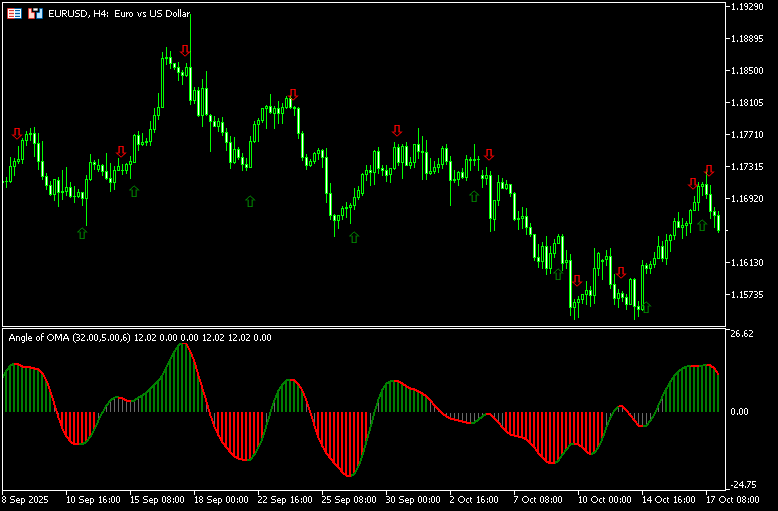This screenshot has height=511, width=778.
Task: Click the green up arrow at 14 Oct low
Action: click(645, 307)
